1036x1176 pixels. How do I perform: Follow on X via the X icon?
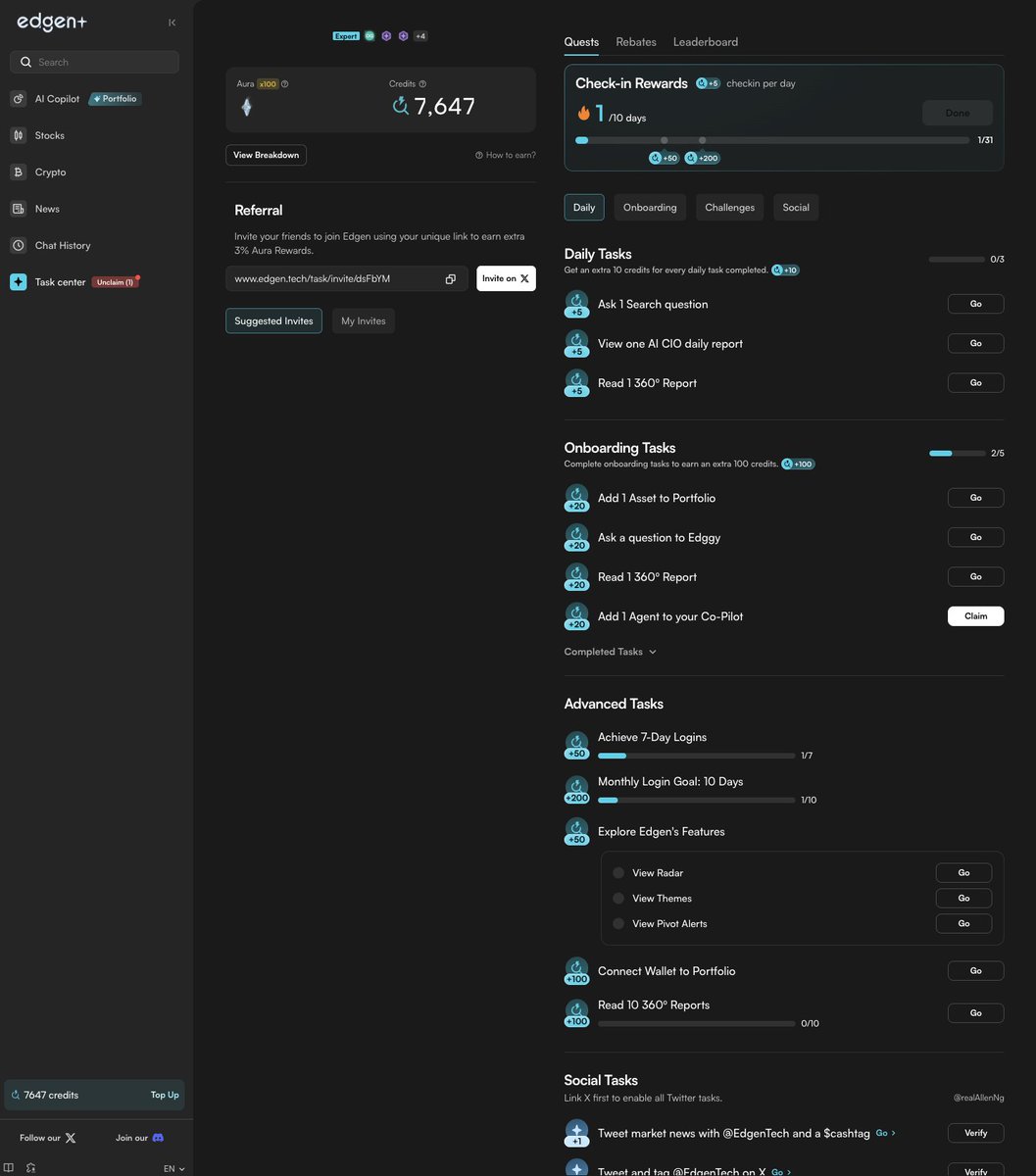(70, 1137)
